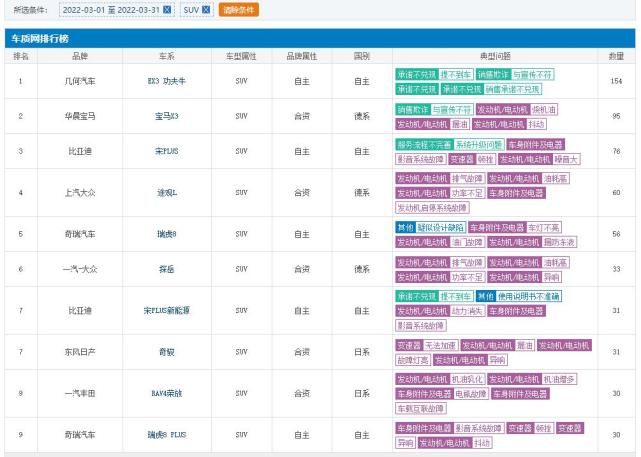Image resolution: width=641 pixels, height=457 pixels.
Task: Select the count 56 for 瑞虎8
Action: click(x=616, y=234)
